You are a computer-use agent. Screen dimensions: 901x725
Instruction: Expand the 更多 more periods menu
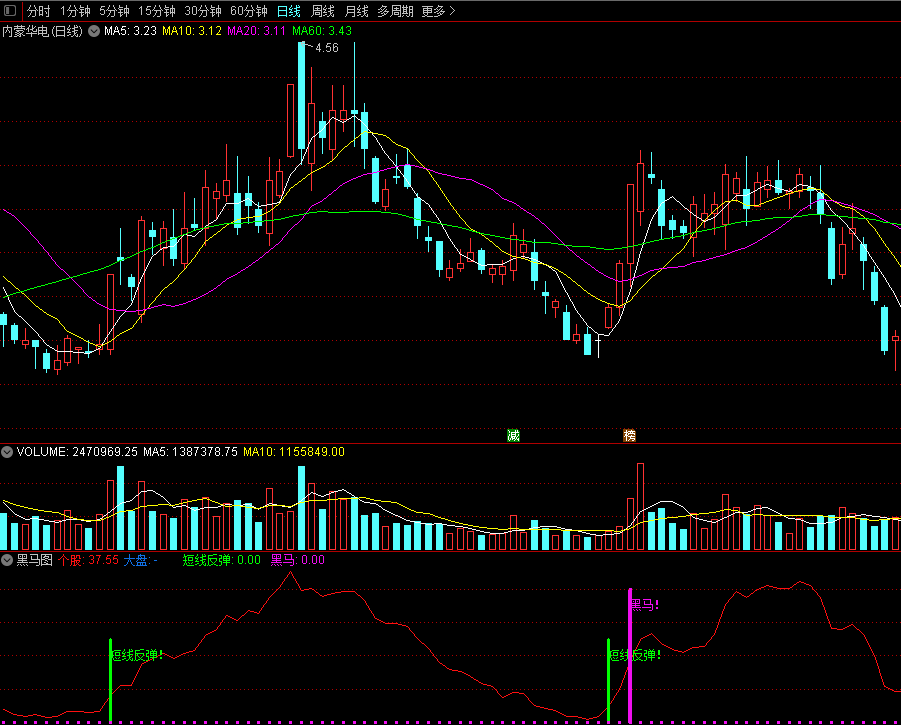point(438,11)
